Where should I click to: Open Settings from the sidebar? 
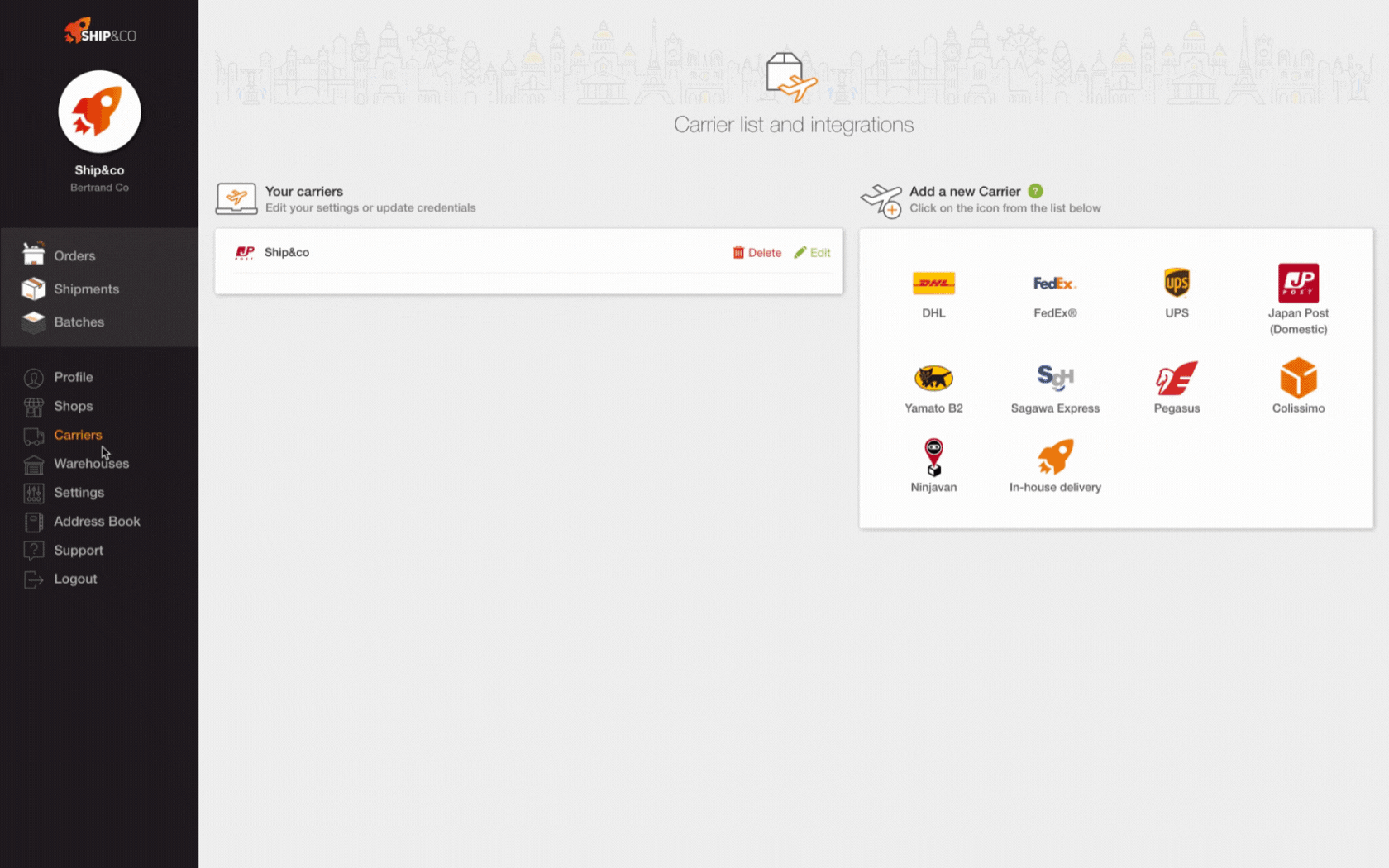(x=79, y=493)
